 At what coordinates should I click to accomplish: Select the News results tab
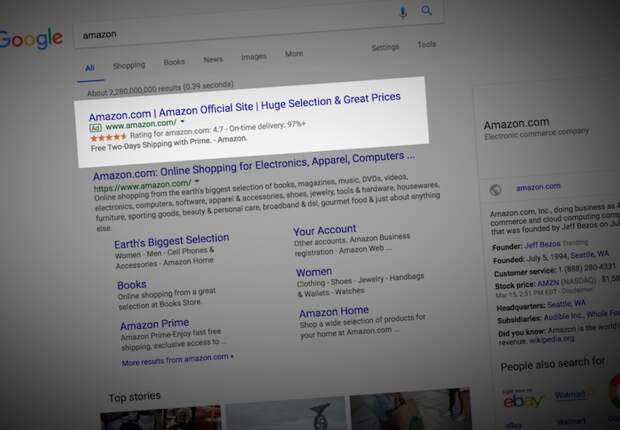(x=213, y=60)
